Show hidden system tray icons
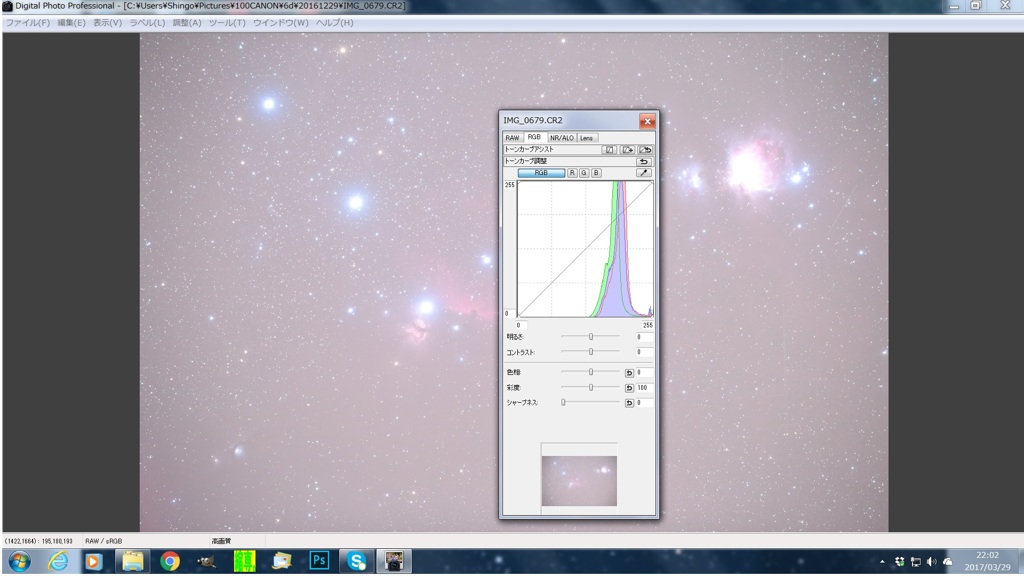Screen dimensions: 1024x576 [882, 562]
